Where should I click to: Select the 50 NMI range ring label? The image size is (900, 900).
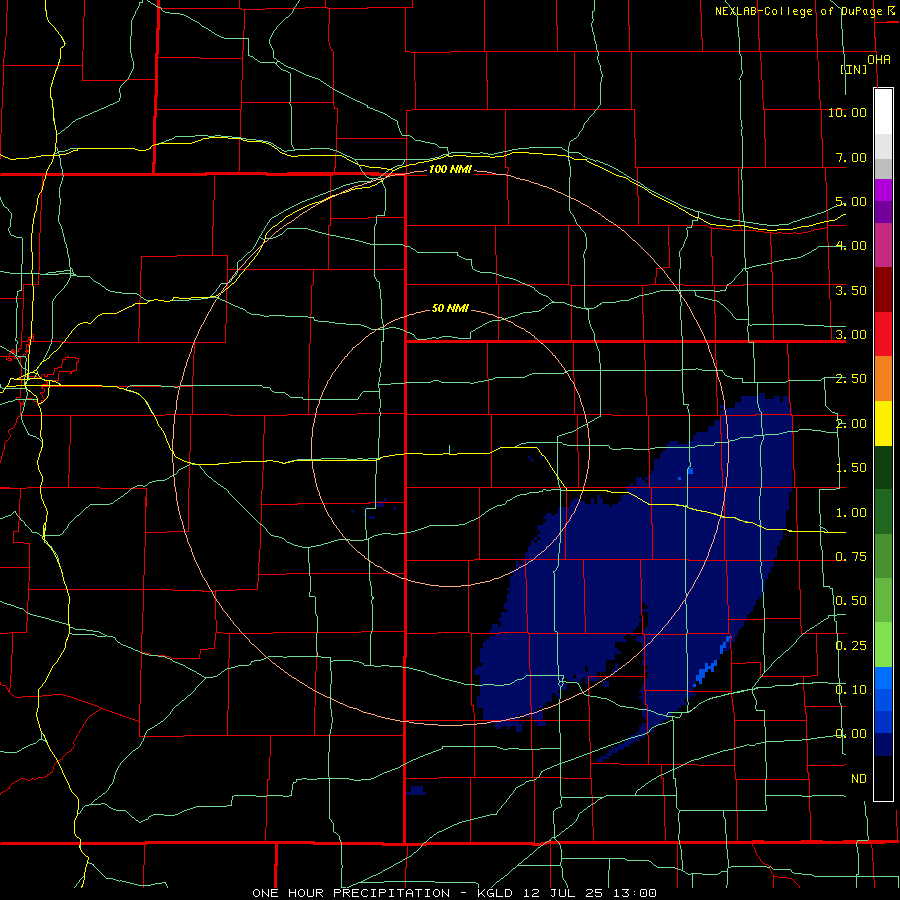pos(450,309)
